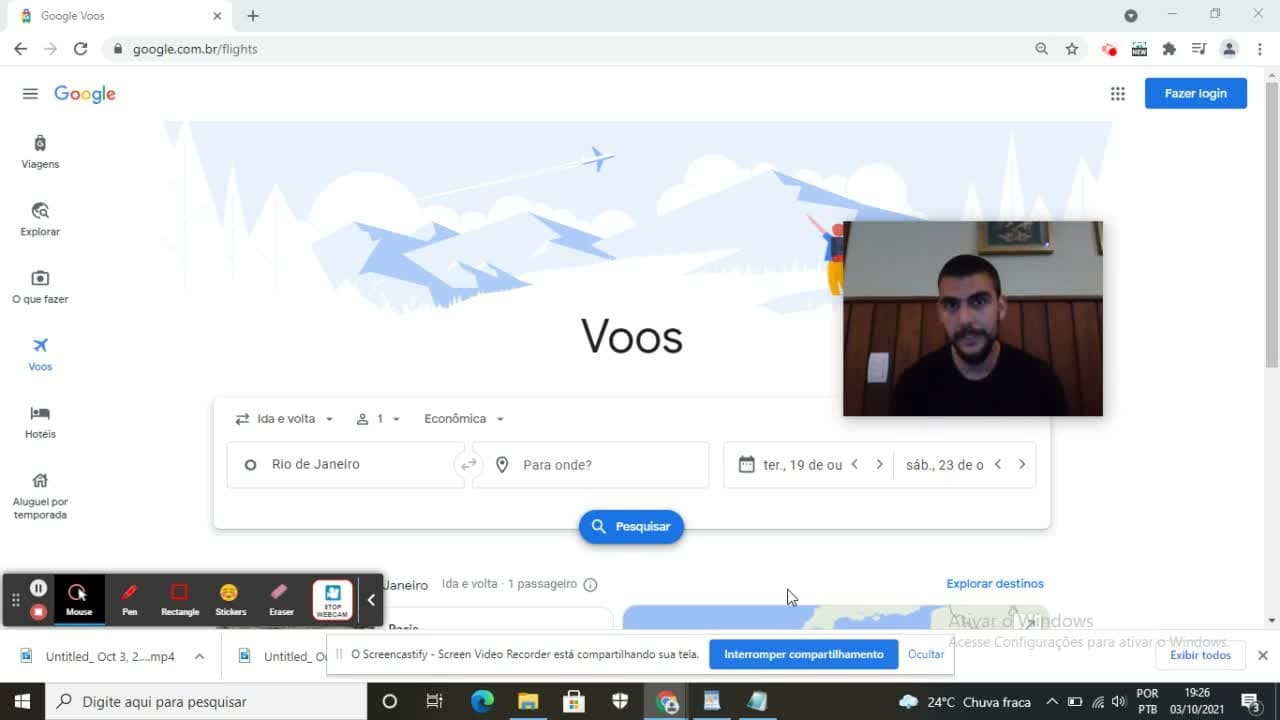1280x720 pixels.
Task: Click the address bar with google.com.br/flights
Action: 570,49
